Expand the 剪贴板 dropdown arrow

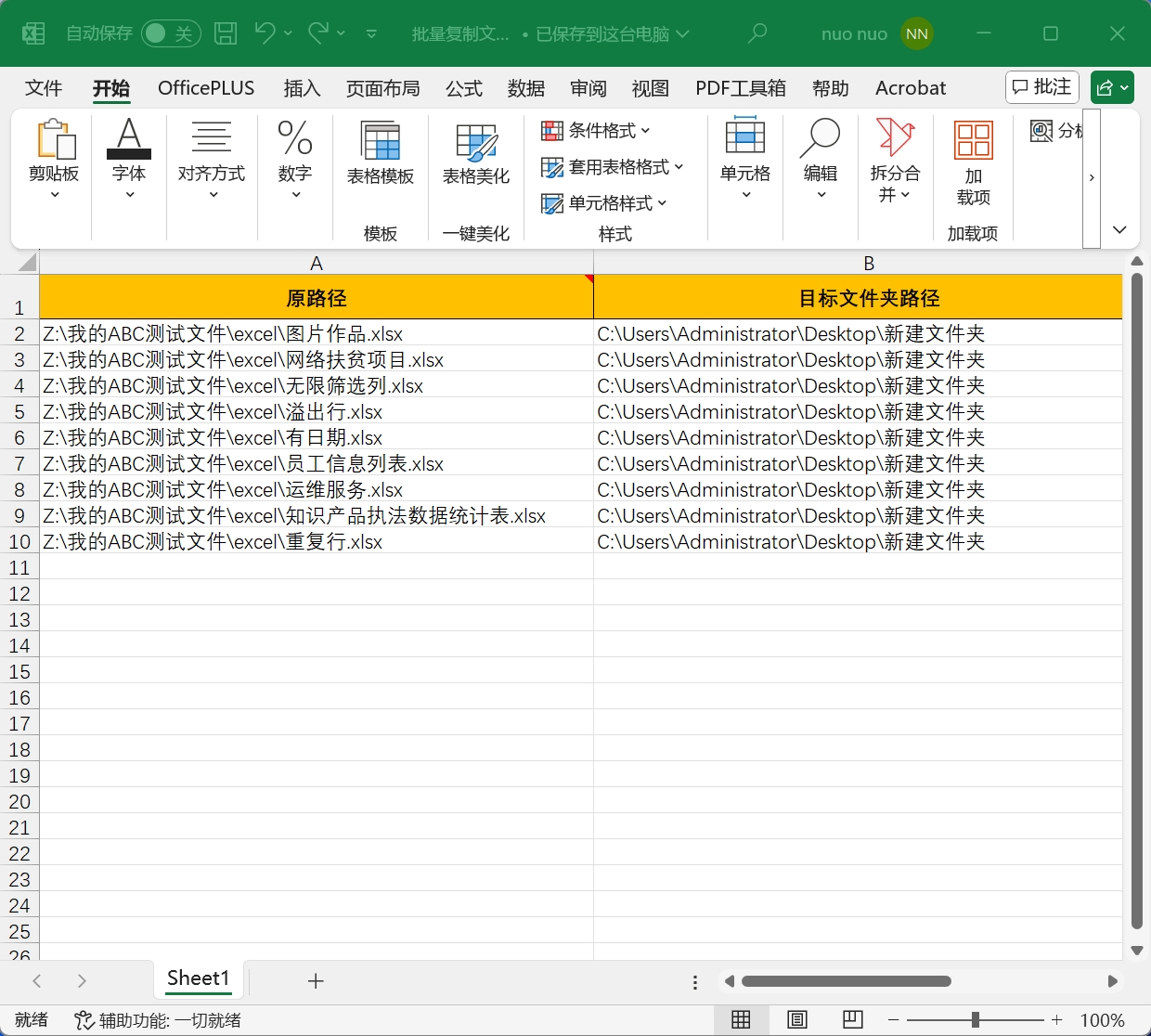tap(55, 195)
